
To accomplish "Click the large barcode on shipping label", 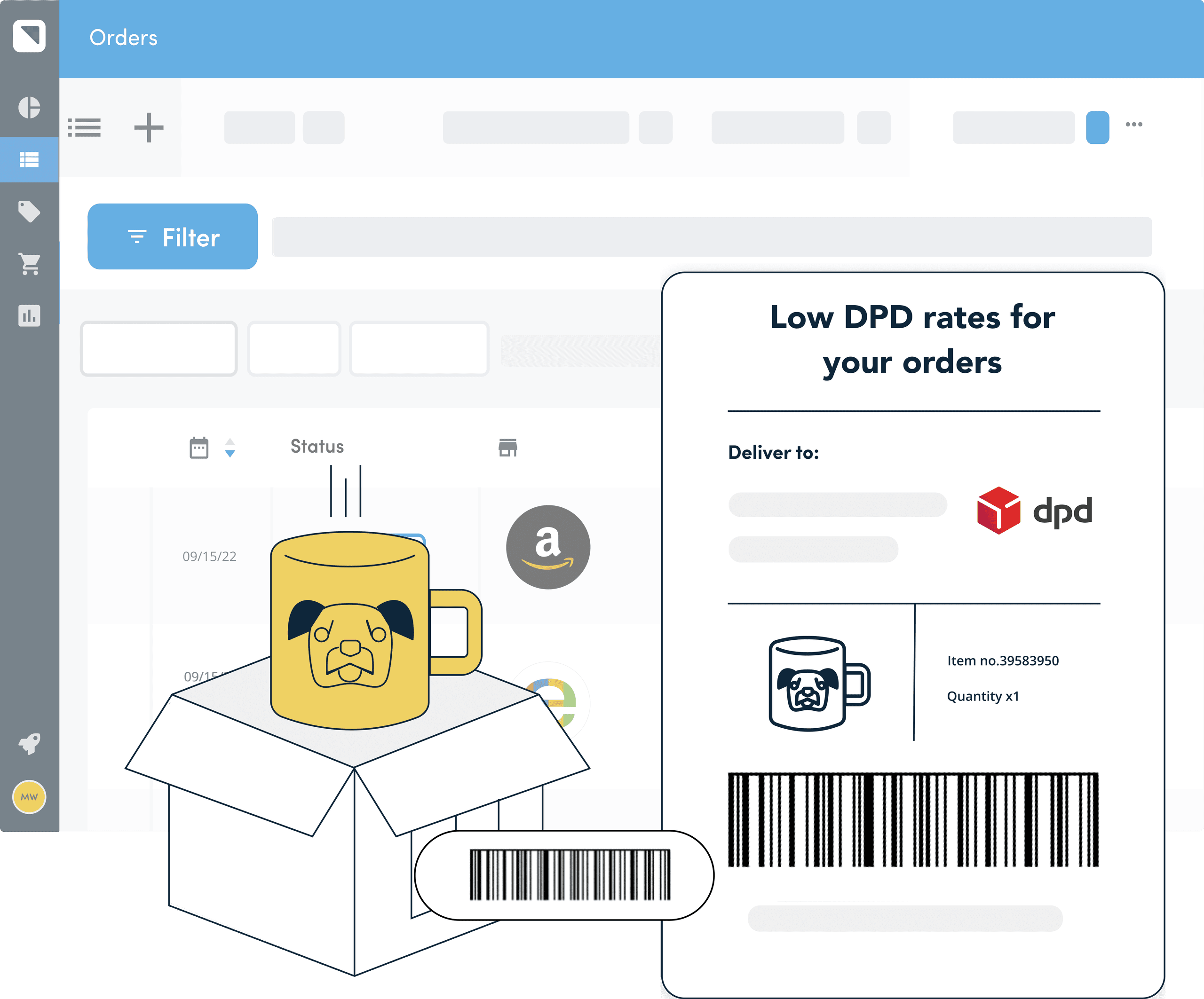I will tap(913, 819).
